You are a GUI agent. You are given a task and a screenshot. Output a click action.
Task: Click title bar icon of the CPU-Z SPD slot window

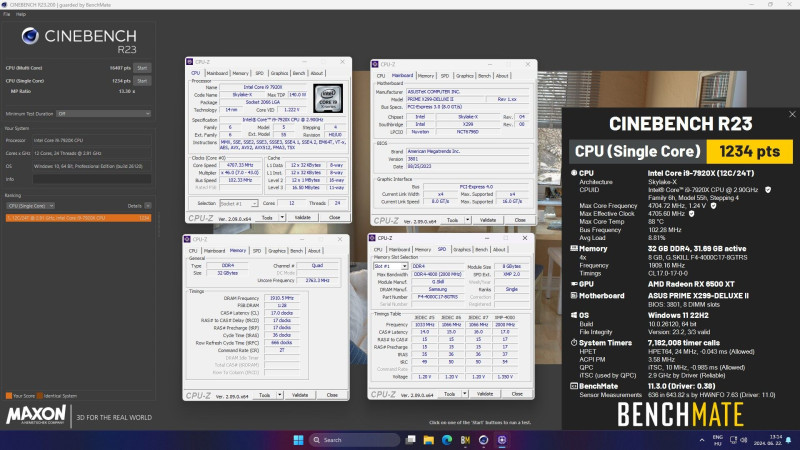coord(372,238)
